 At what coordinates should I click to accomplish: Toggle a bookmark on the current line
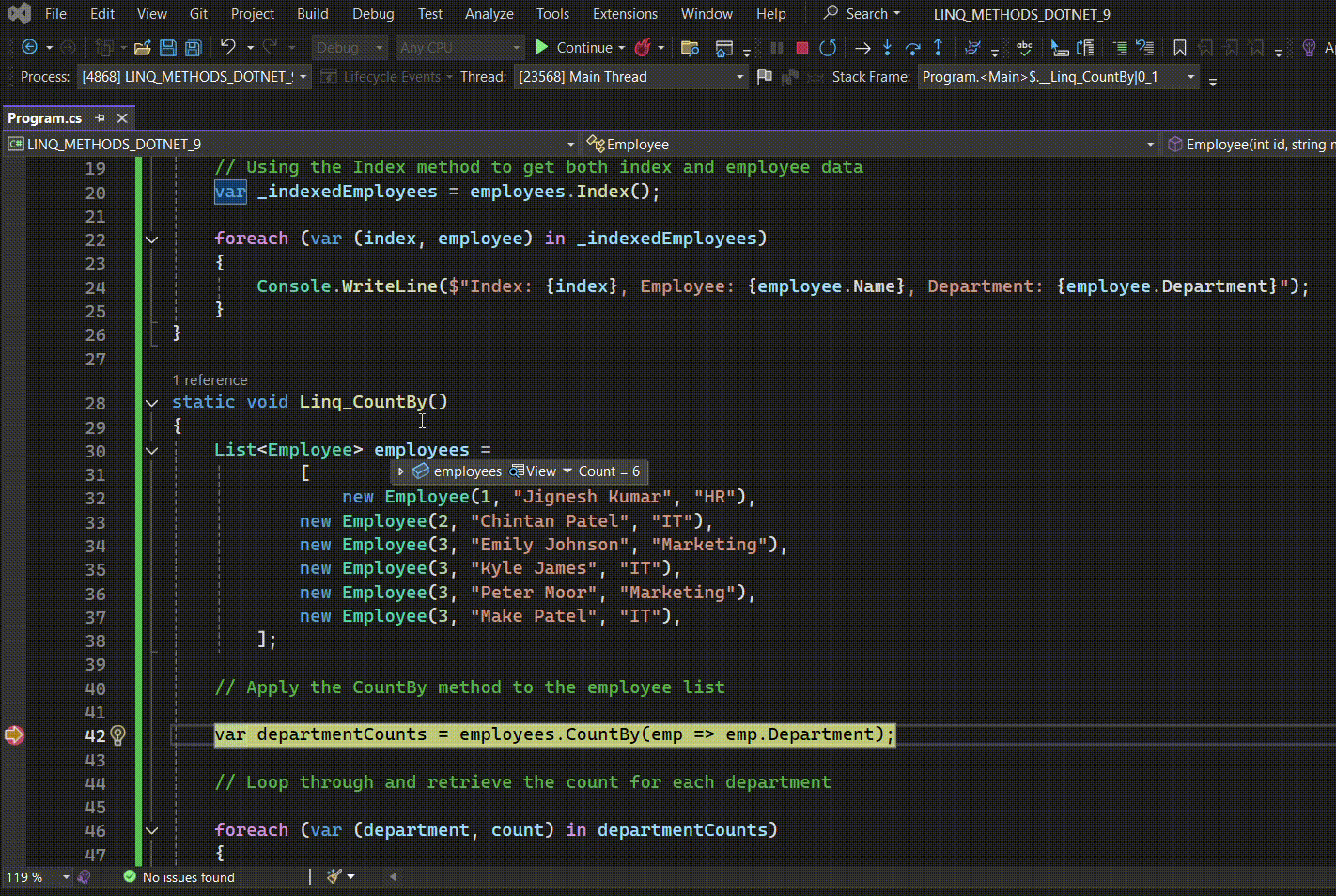tap(1180, 47)
